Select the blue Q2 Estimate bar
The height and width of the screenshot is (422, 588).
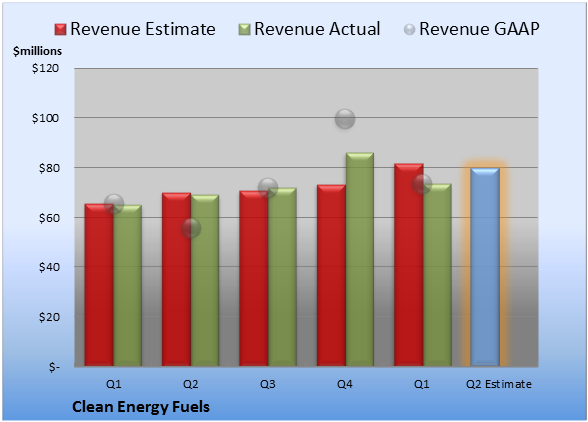point(485,267)
